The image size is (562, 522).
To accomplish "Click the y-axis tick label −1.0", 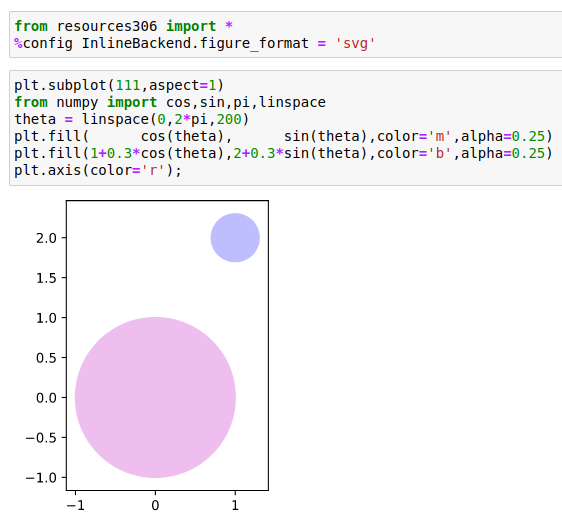I will (x=41, y=478).
